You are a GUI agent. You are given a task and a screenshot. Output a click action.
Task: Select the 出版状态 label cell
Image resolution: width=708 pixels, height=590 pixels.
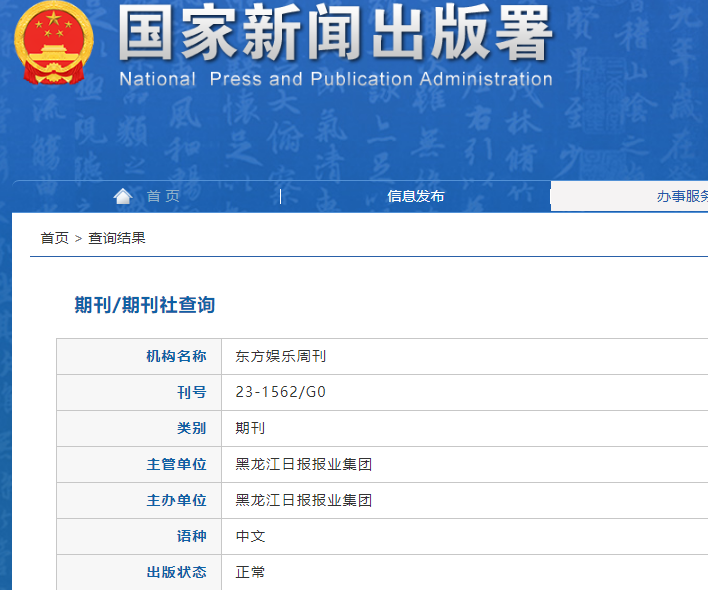point(139,572)
